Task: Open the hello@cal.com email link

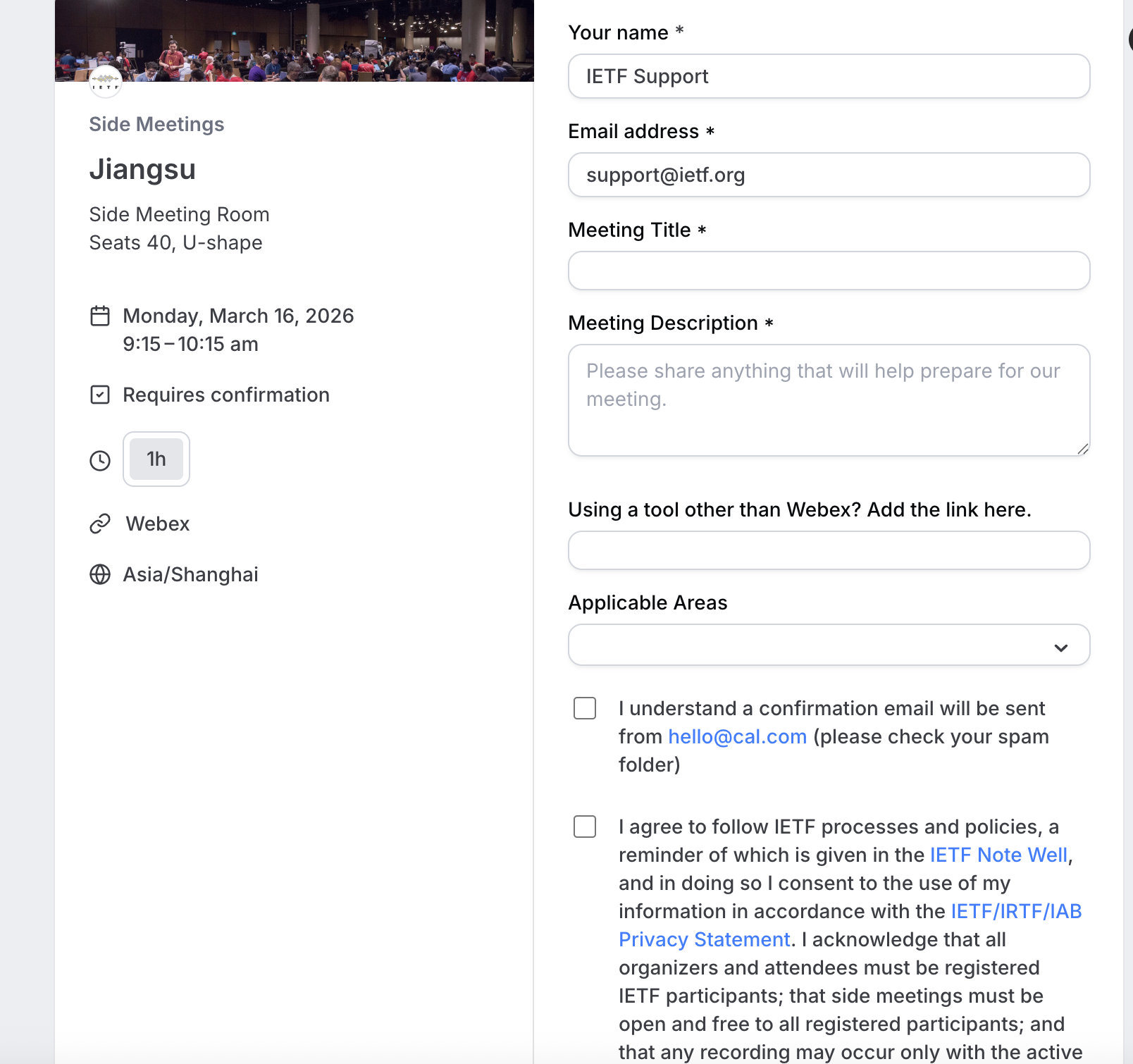Action: tap(737, 736)
